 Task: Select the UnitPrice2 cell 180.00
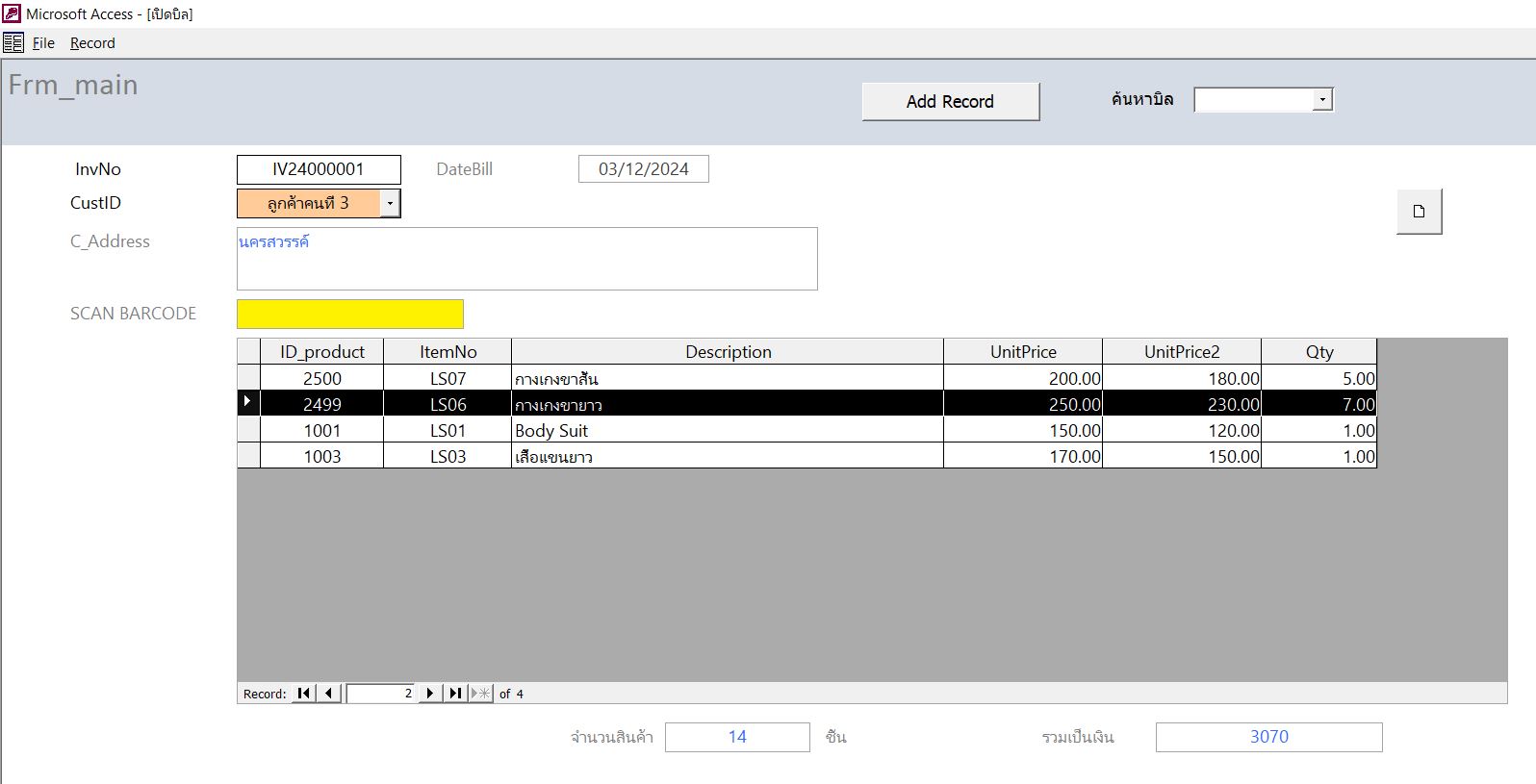[x=1182, y=378]
